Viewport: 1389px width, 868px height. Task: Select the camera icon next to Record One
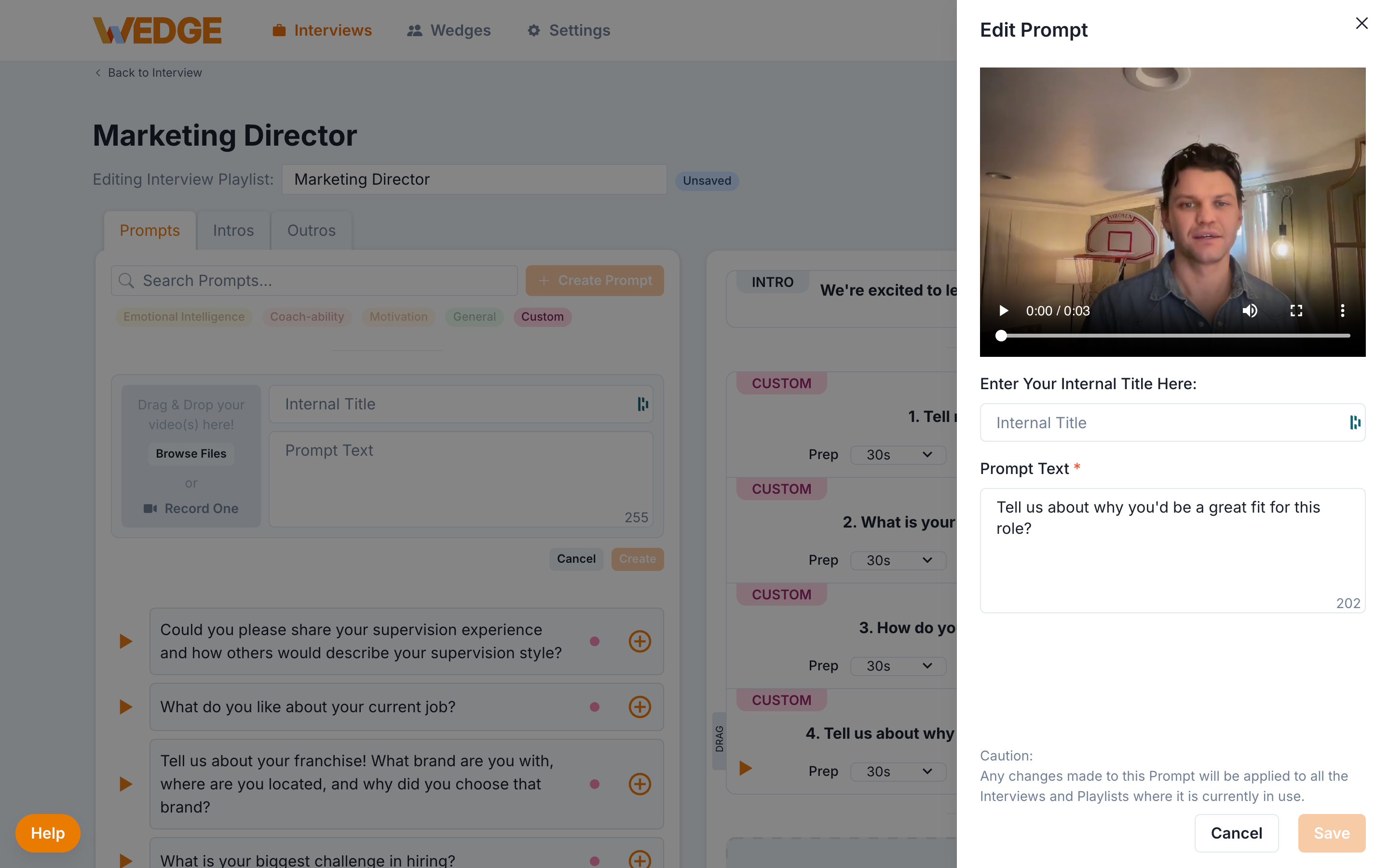[150, 508]
